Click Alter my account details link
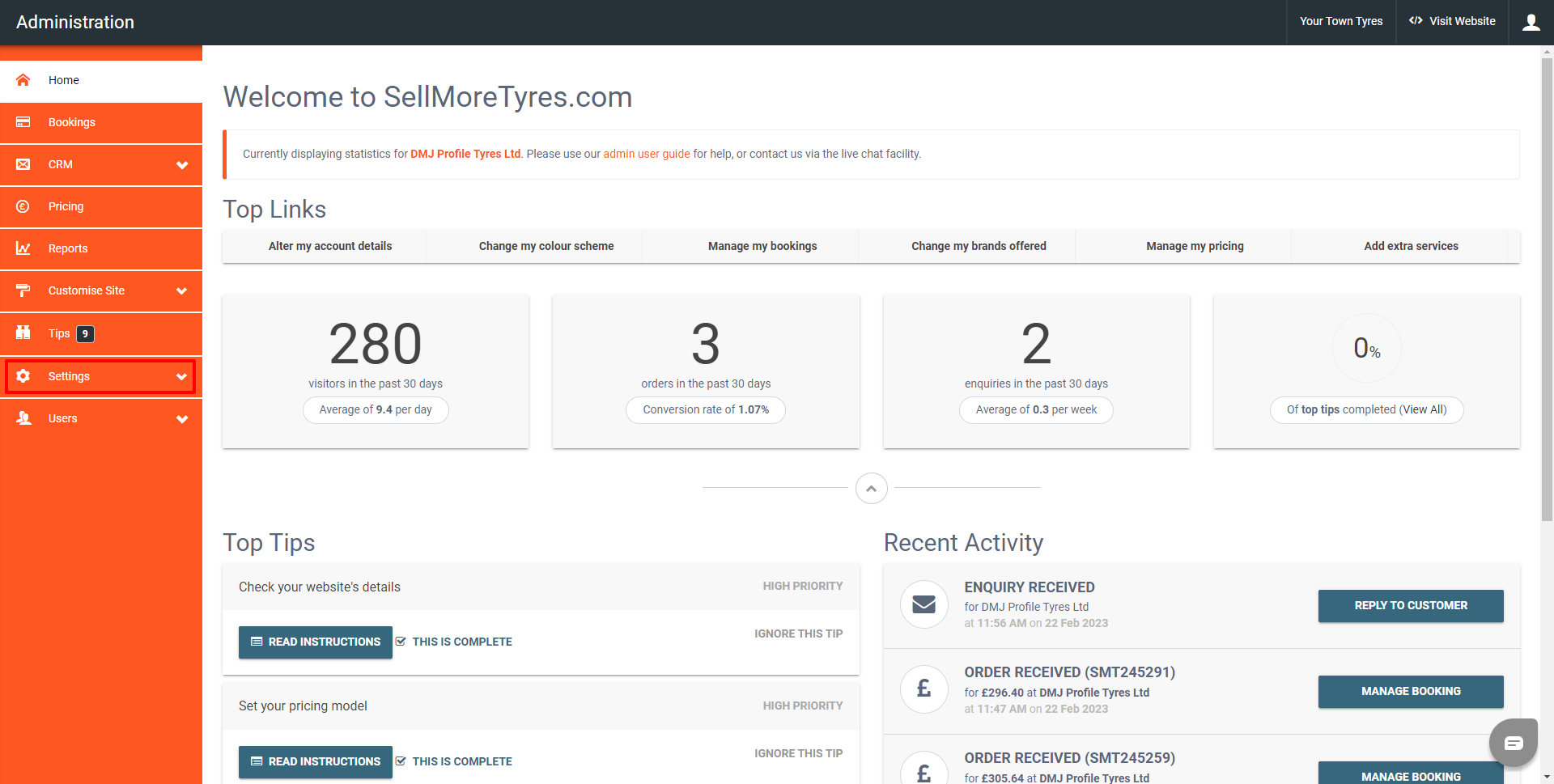This screenshot has height=784, width=1554. tap(330, 246)
